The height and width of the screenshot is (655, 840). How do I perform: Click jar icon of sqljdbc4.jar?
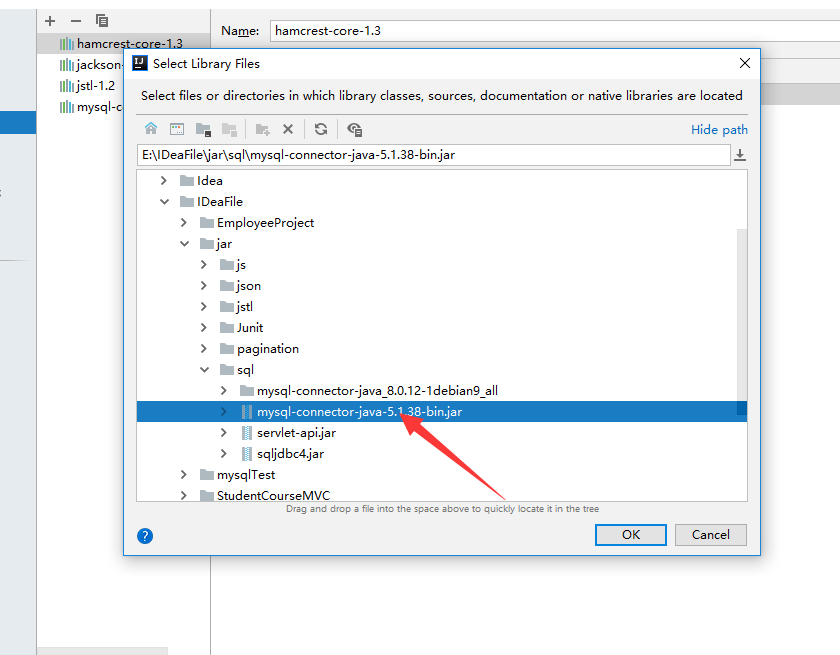246,454
